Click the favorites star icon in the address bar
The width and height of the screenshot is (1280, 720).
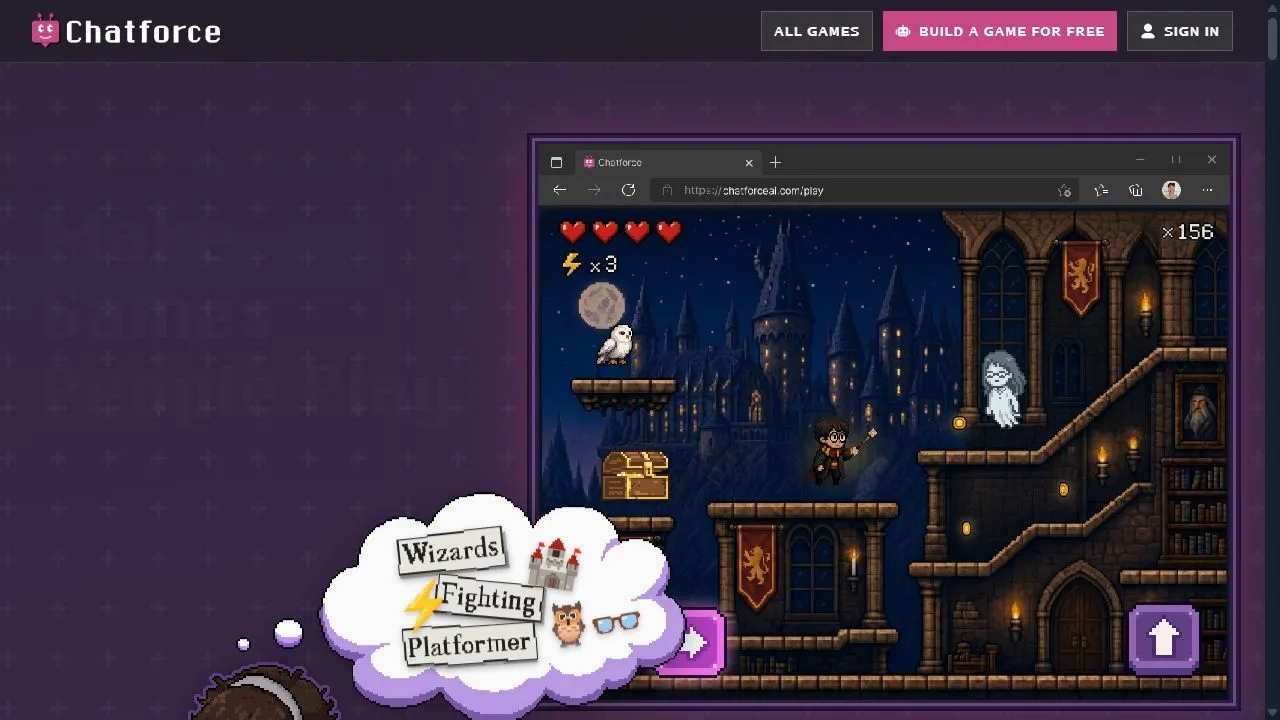[1065, 190]
